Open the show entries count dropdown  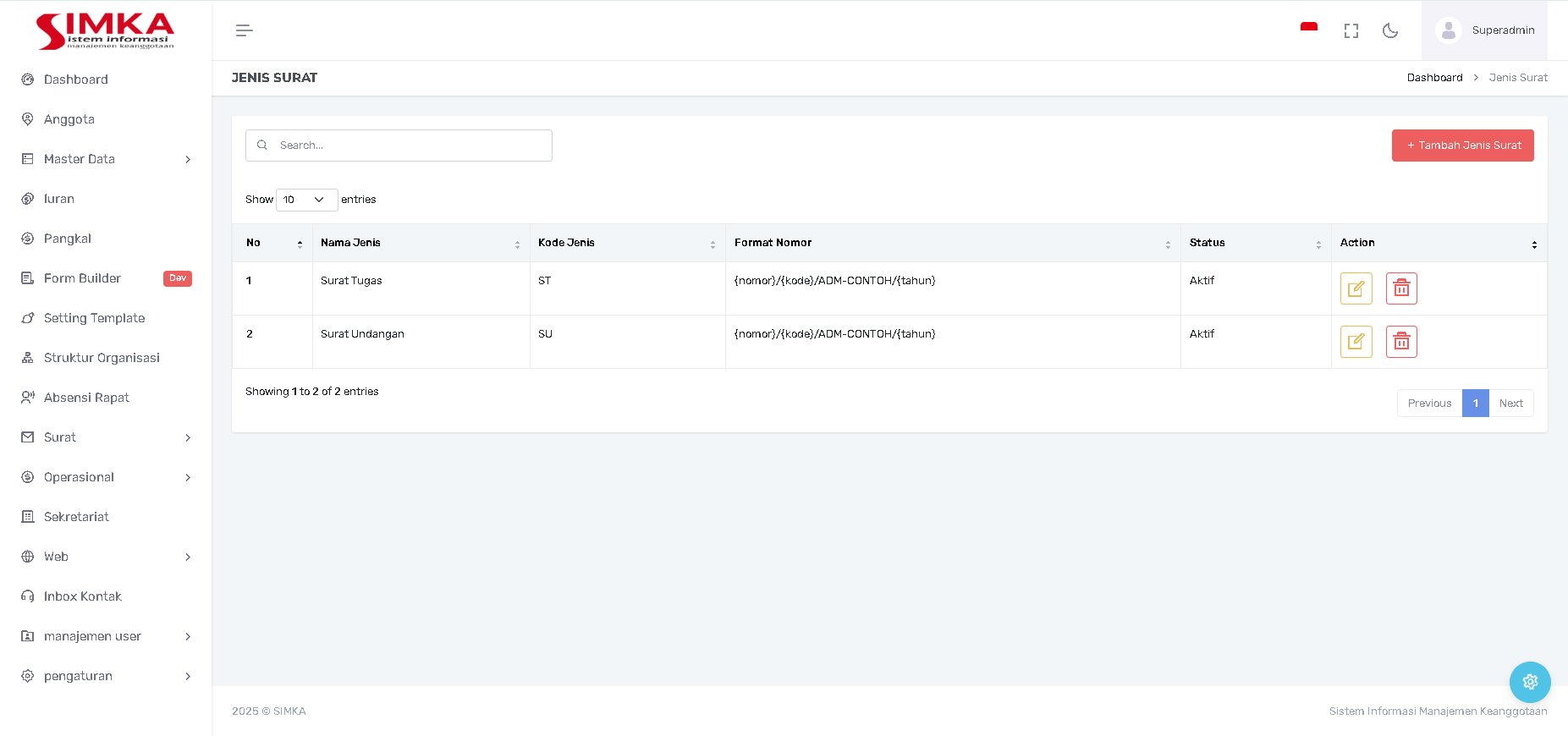click(306, 200)
